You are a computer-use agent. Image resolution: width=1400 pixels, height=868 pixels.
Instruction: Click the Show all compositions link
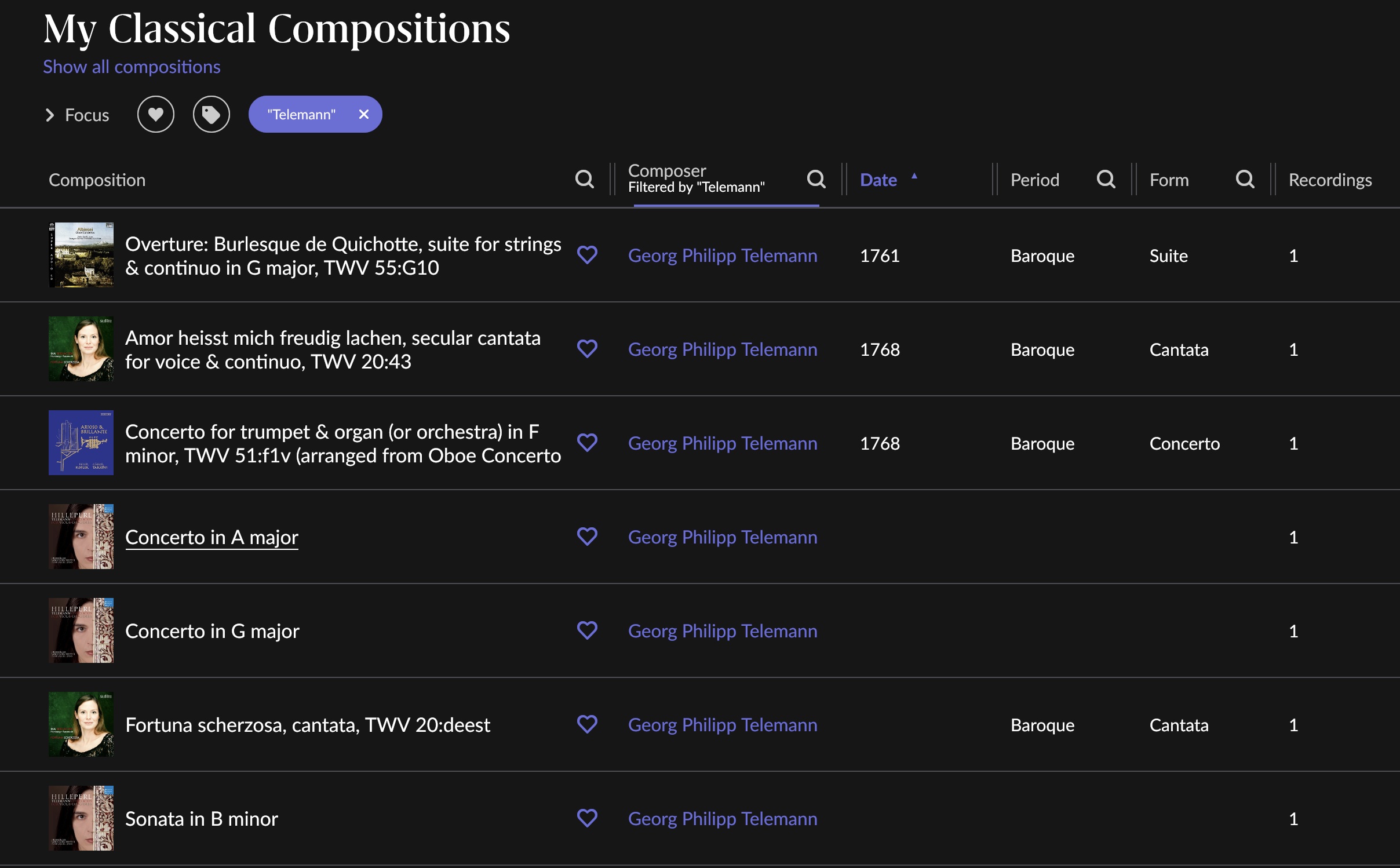[x=132, y=67]
